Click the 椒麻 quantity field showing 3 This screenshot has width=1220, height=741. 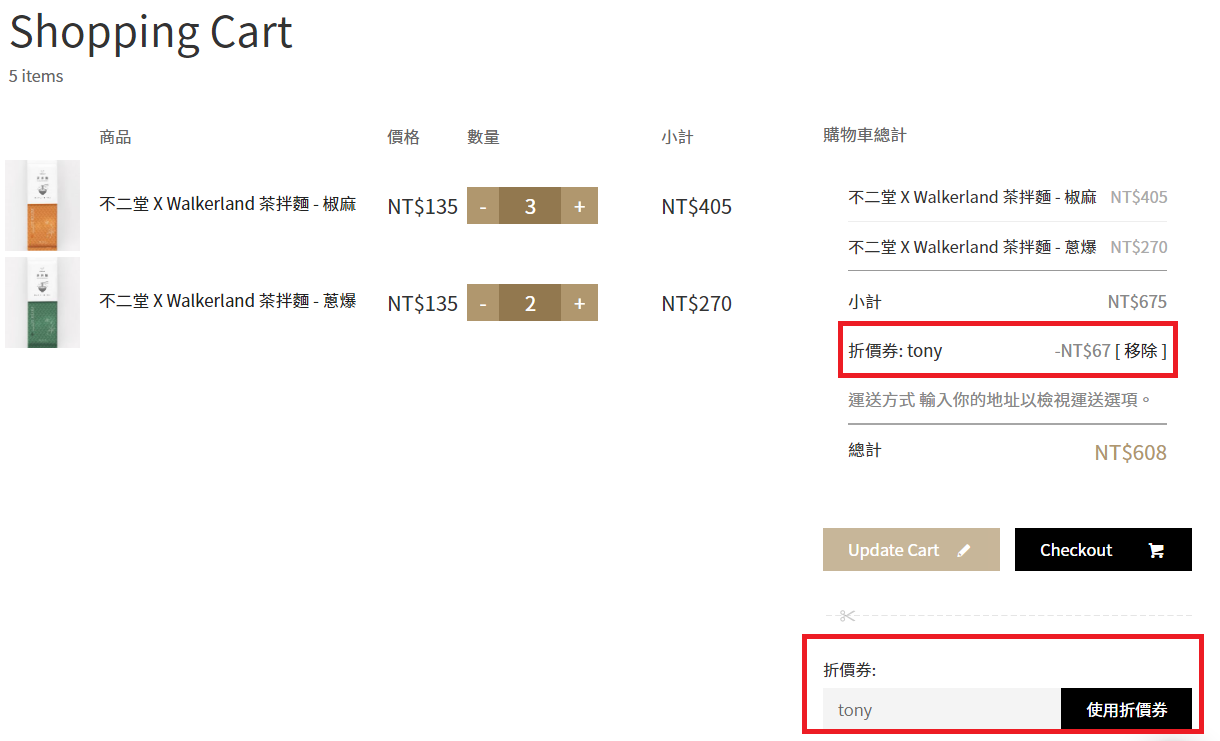[530, 206]
